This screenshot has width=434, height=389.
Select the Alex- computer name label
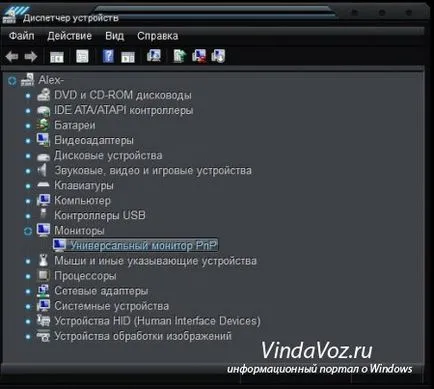(x=51, y=80)
